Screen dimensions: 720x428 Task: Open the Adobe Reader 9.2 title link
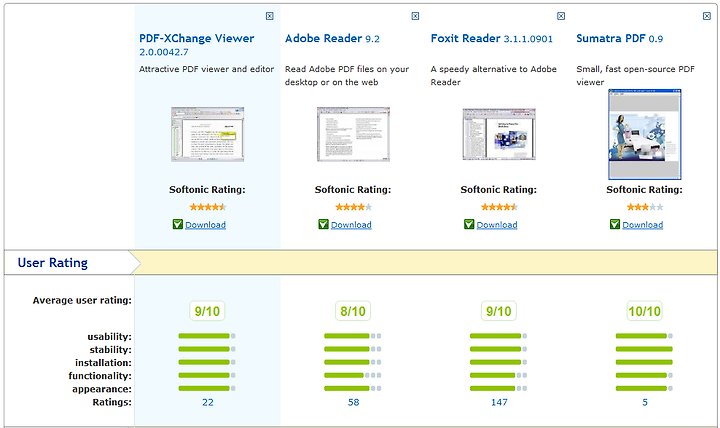332,39
